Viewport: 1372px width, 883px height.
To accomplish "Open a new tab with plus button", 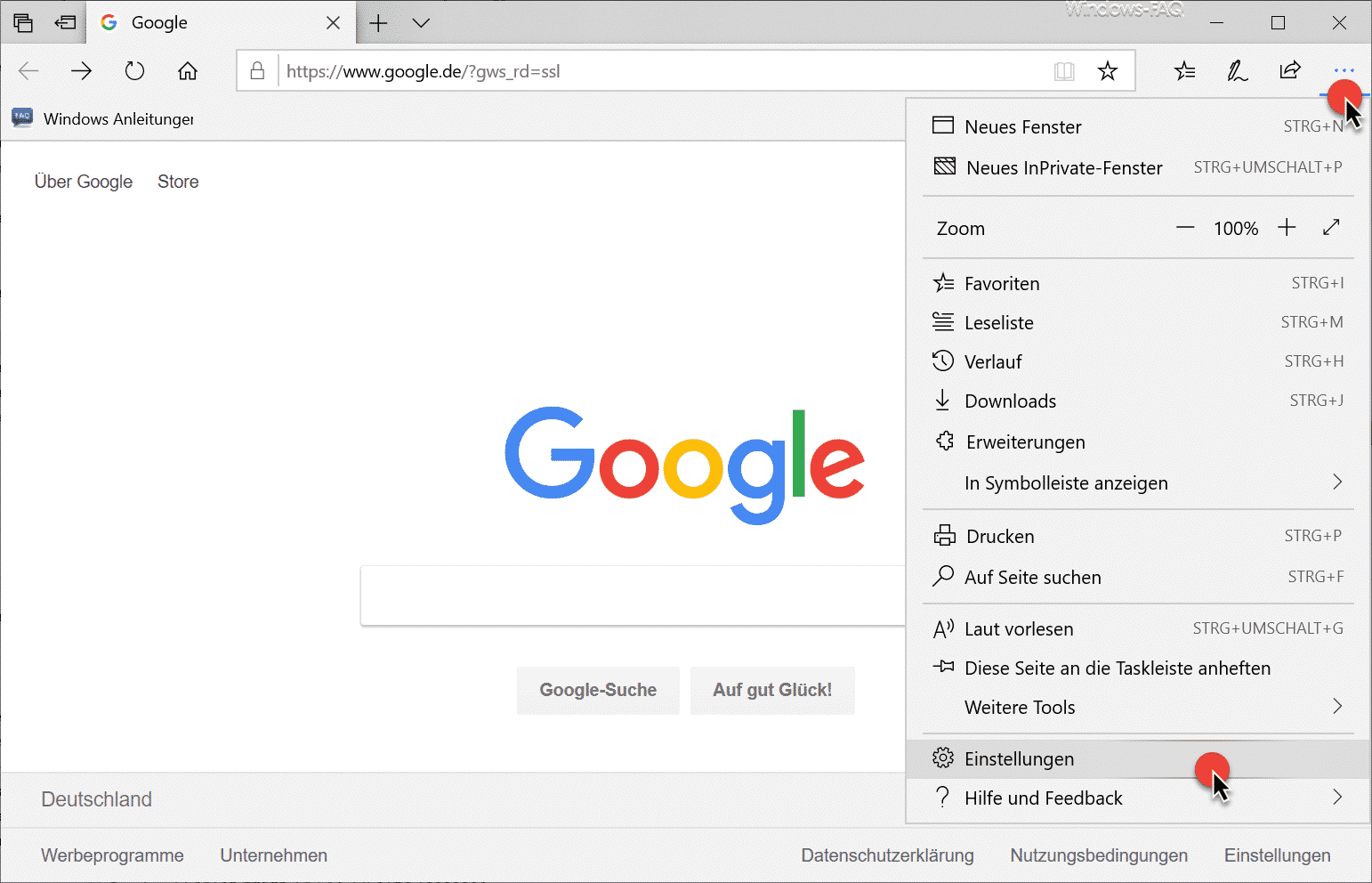I will click(378, 23).
